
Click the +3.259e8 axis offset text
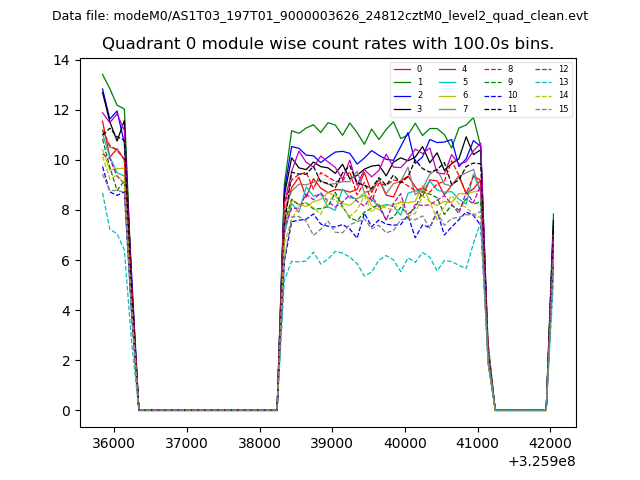click(540, 461)
